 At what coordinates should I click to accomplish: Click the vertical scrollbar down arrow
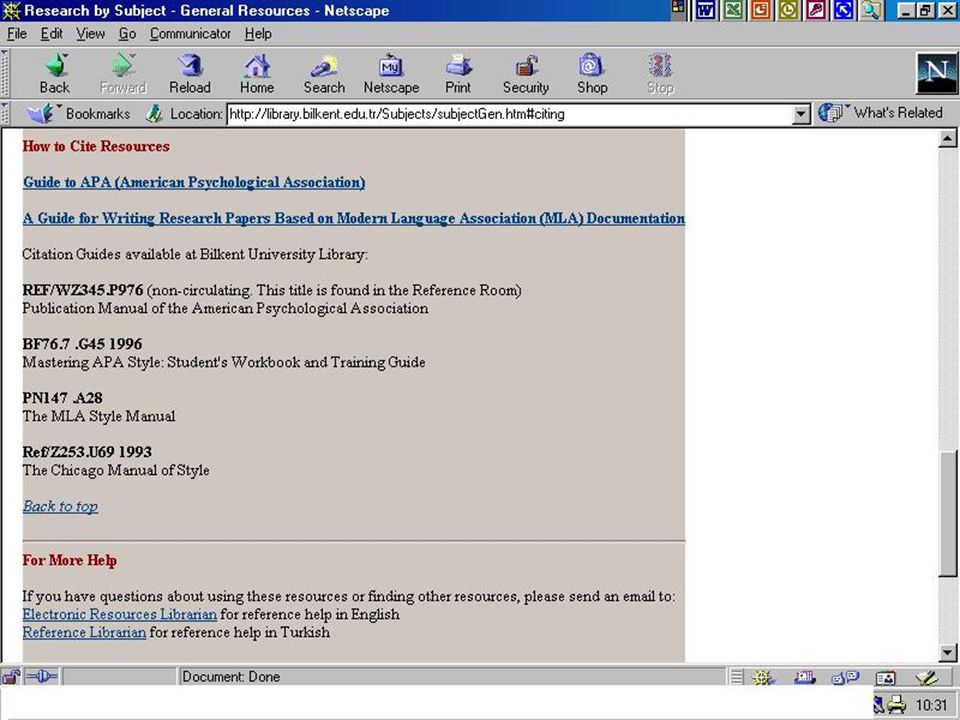coord(947,652)
